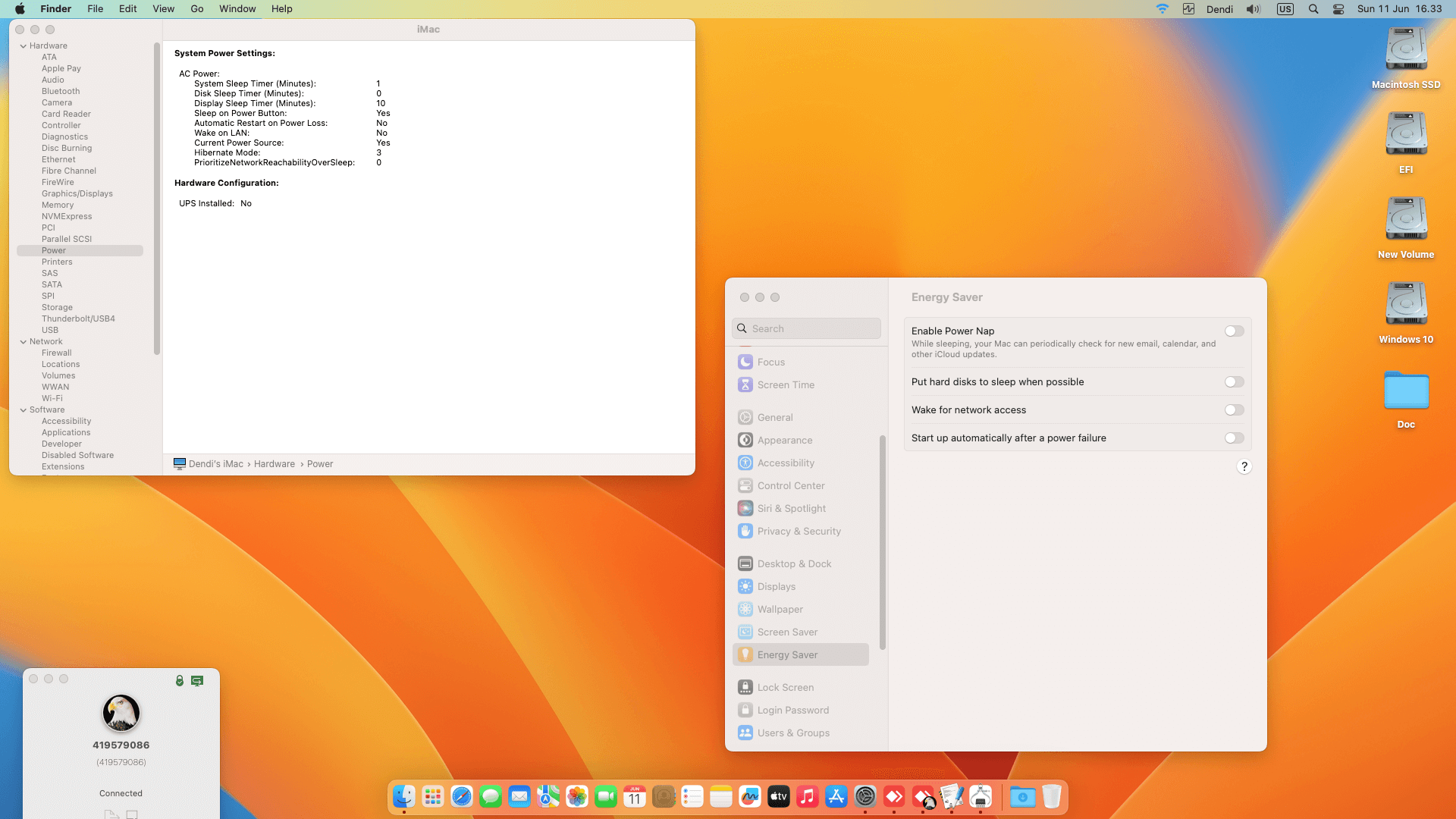Screen dimensions: 1456x819
Task: Click the volume icon in menu bar
Action: click(1254, 9)
